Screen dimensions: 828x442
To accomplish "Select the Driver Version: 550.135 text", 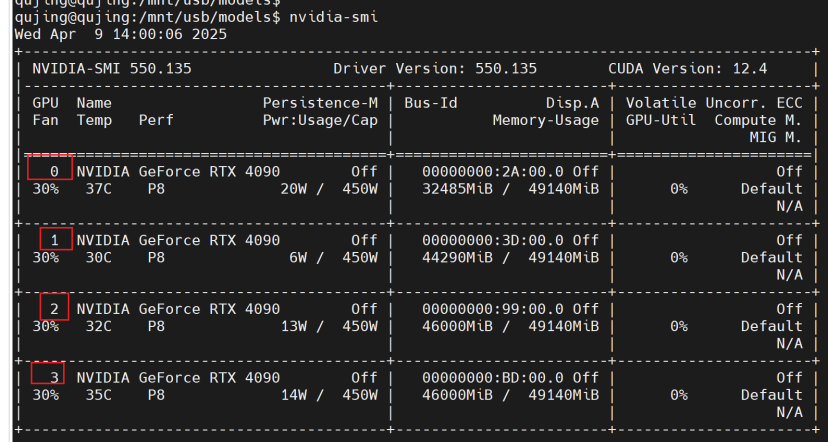I will coord(435,69).
